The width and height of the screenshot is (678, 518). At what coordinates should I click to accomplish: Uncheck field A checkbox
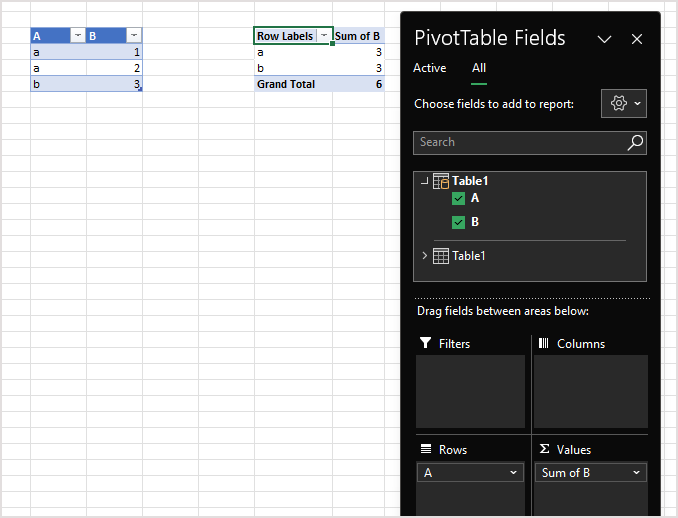tap(458, 198)
